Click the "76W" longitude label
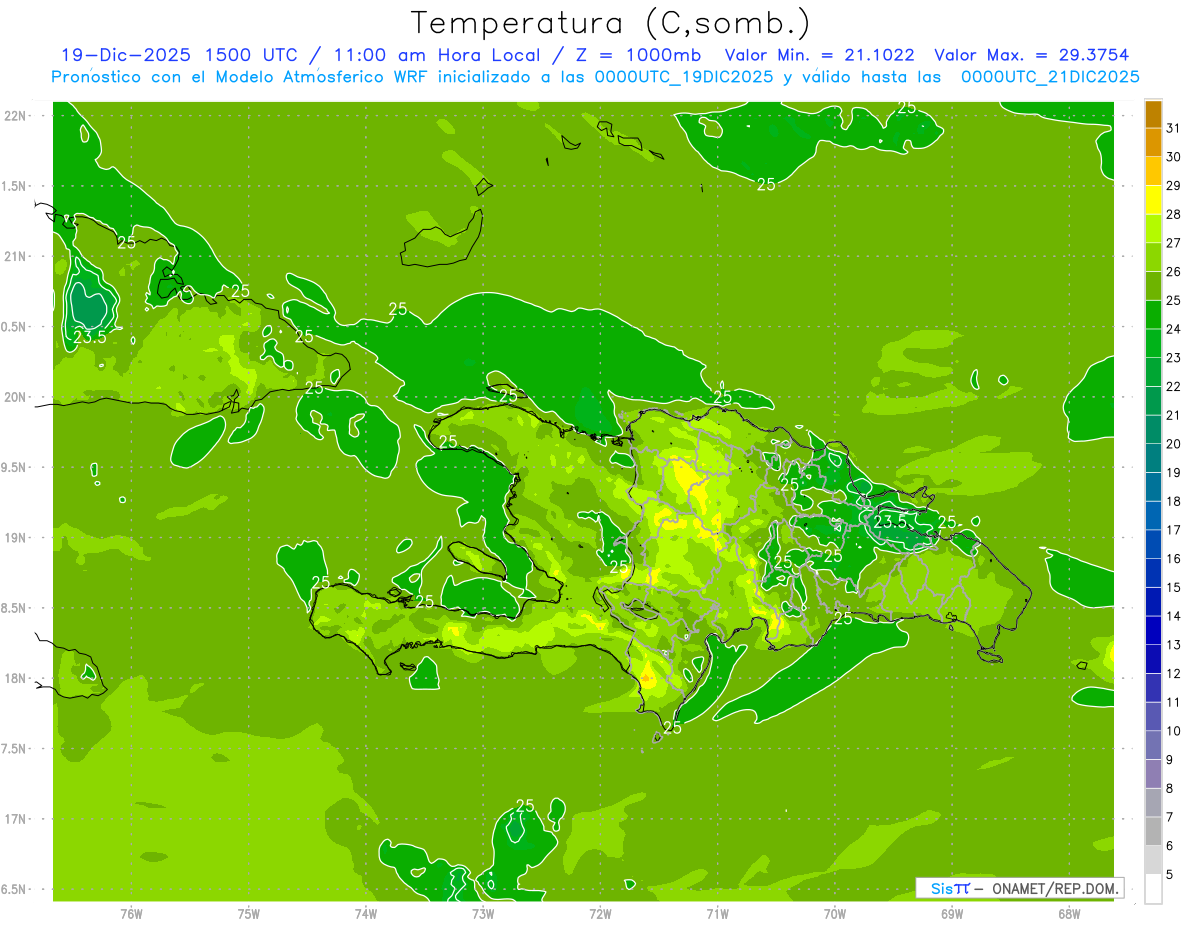The image size is (1200, 927). point(131,914)
